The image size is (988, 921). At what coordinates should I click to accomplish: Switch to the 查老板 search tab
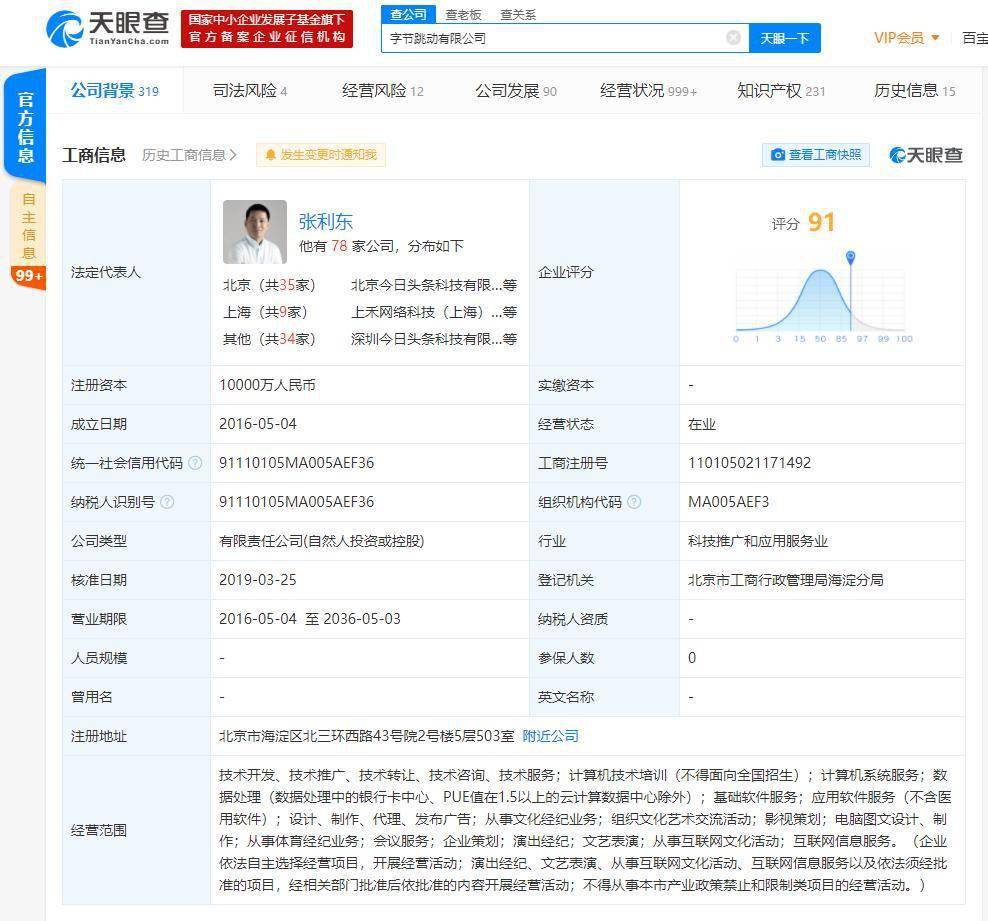(x=463, y=14)
